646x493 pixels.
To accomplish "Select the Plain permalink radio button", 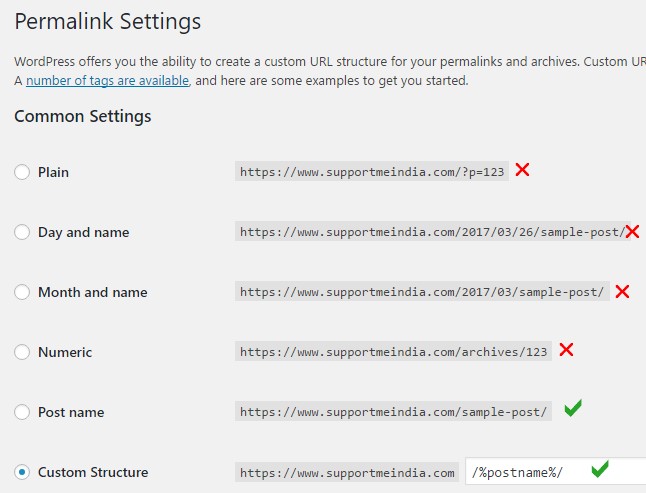I will 22,172.
